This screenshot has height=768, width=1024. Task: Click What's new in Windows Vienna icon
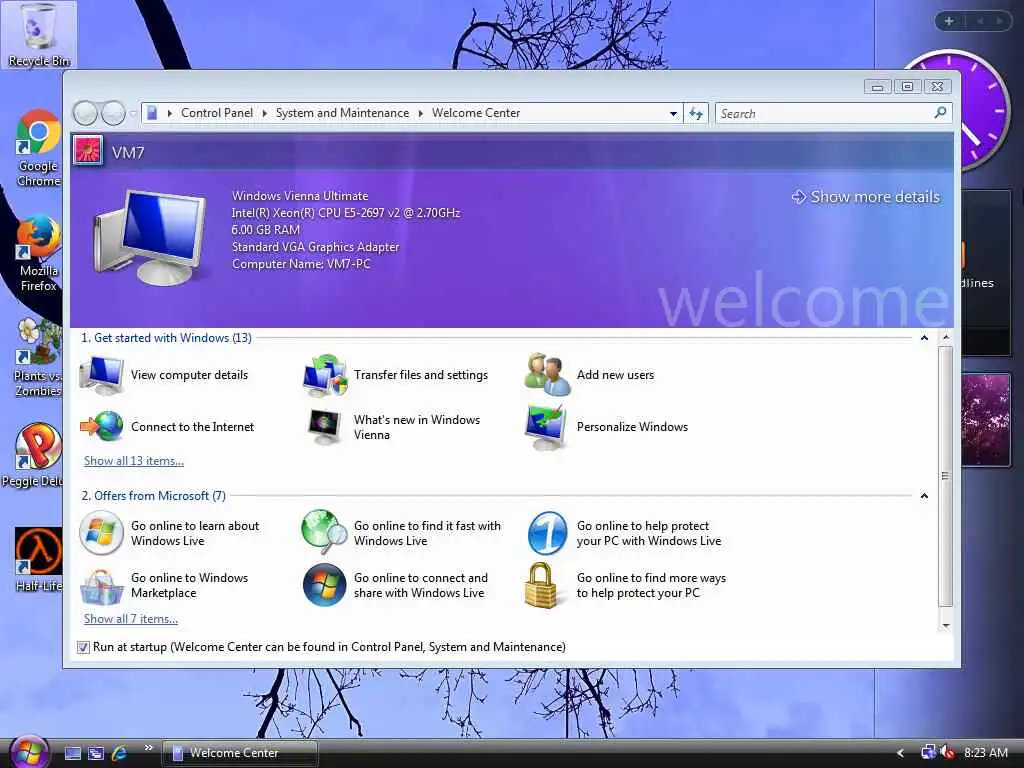point(325,426)
